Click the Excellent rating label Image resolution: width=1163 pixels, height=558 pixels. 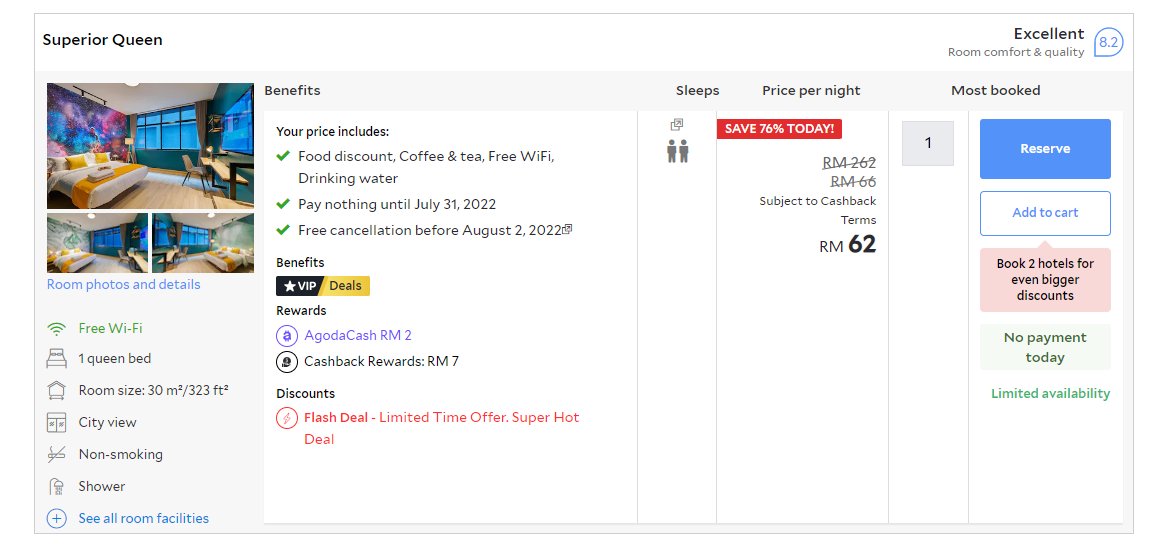click(1049, 33)
